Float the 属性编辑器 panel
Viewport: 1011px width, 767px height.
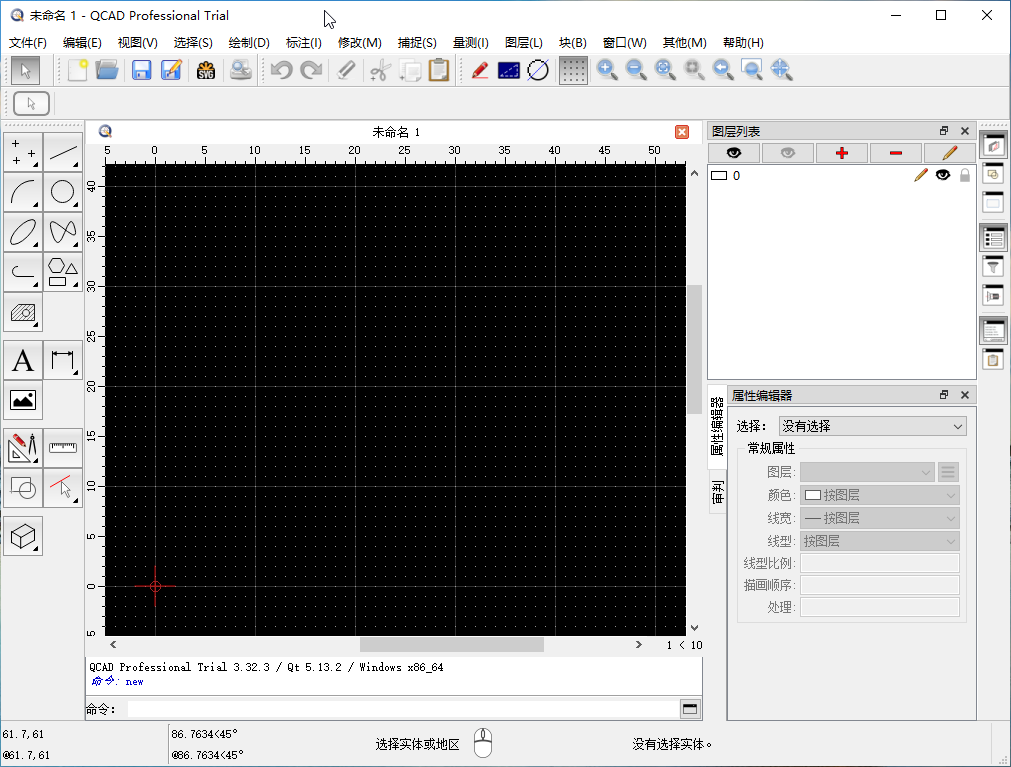point(944,394)
